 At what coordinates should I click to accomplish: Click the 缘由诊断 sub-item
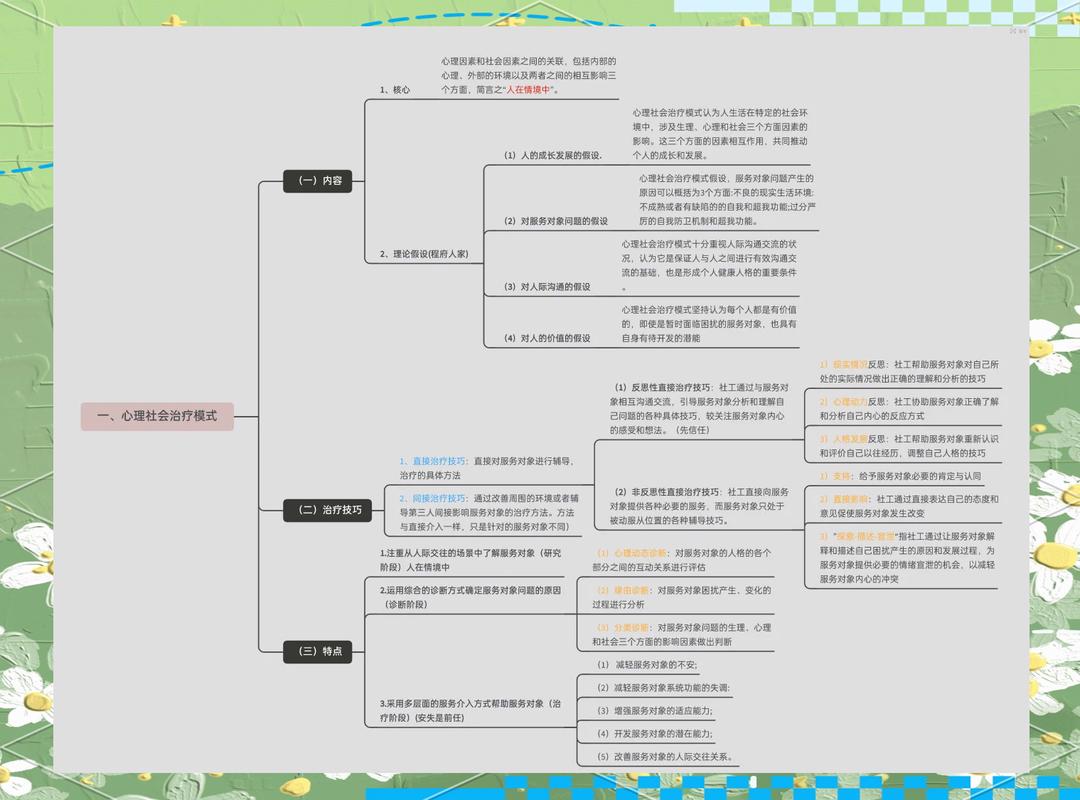[x=681, y=597]
